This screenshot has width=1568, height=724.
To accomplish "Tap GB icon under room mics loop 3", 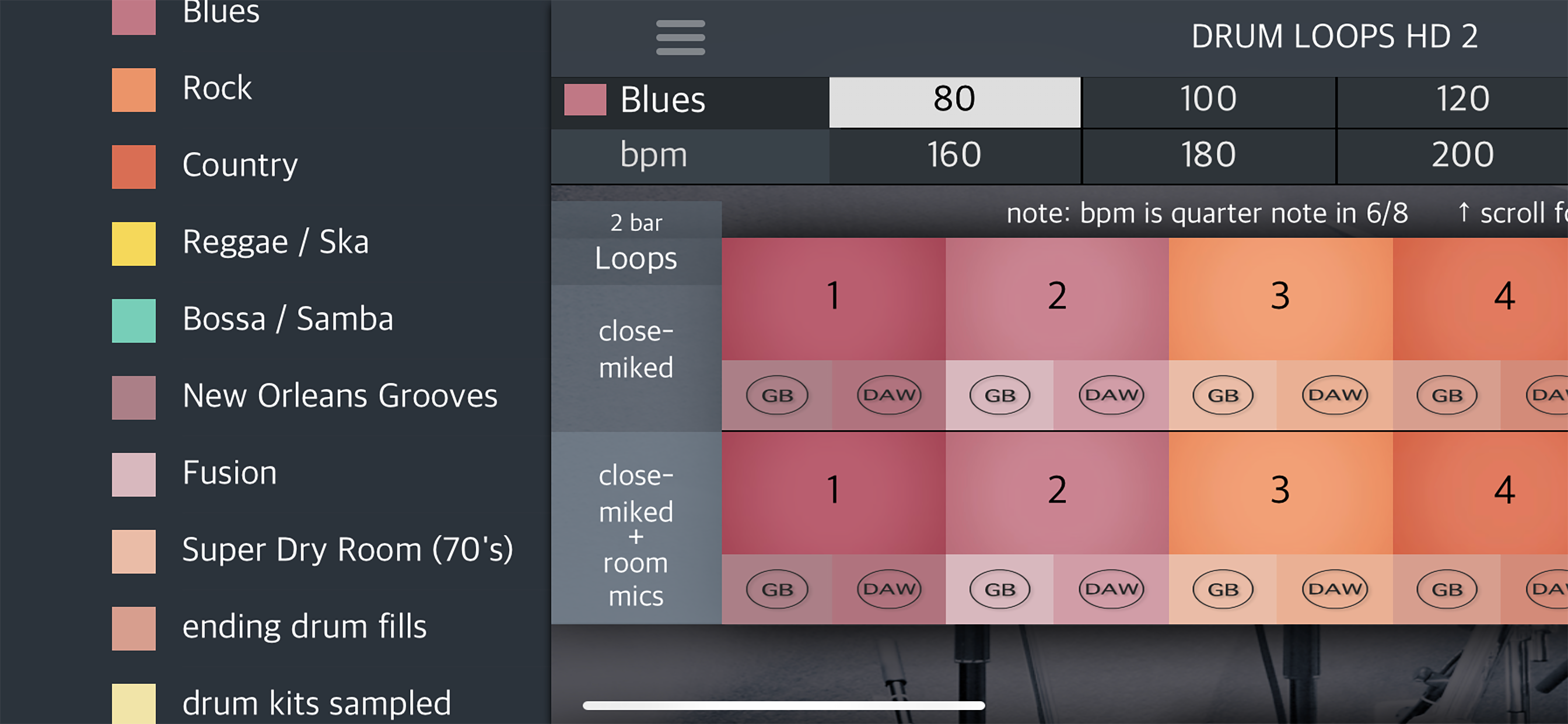I will (1223, 589).
